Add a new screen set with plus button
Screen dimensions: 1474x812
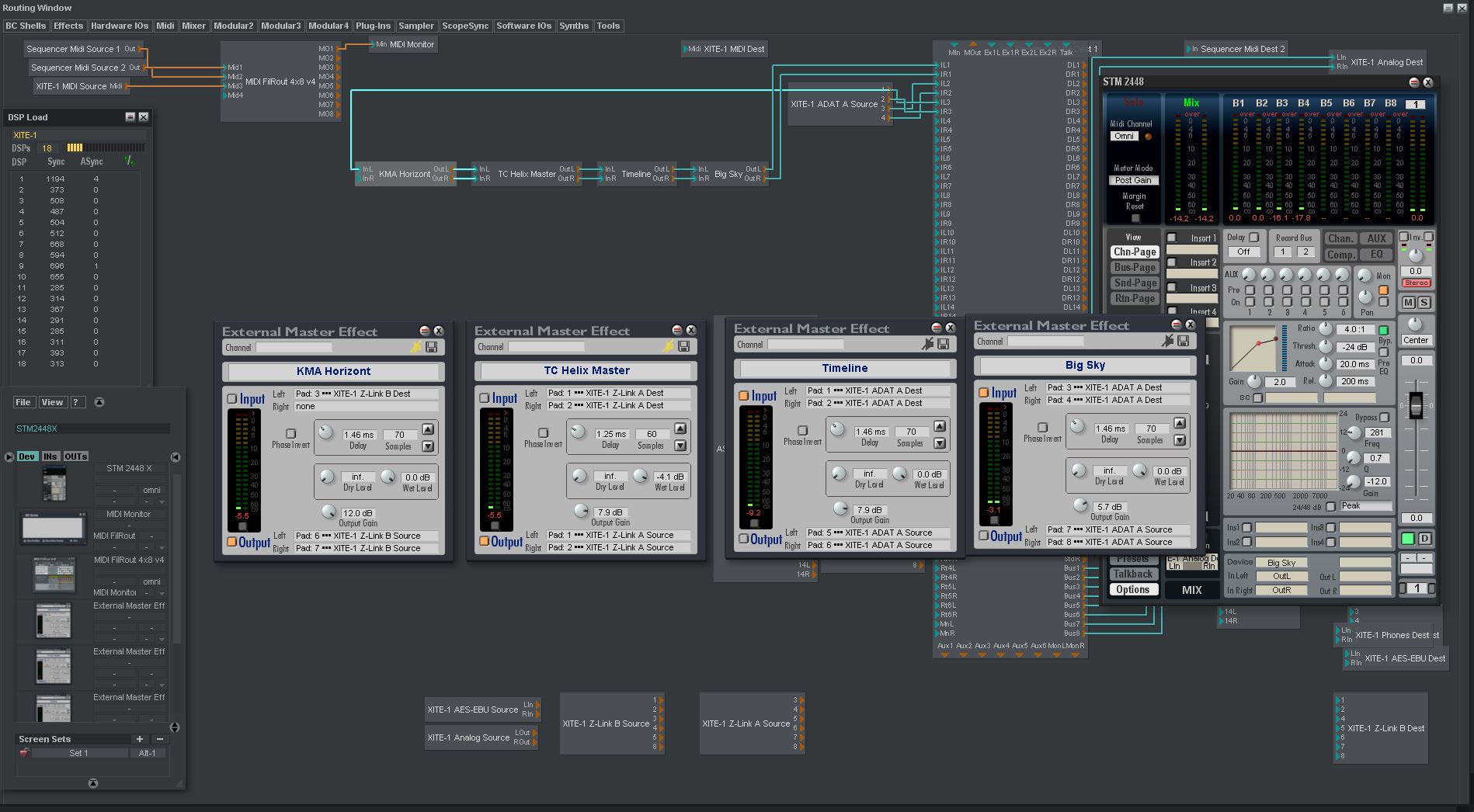[x=140, y=739]
